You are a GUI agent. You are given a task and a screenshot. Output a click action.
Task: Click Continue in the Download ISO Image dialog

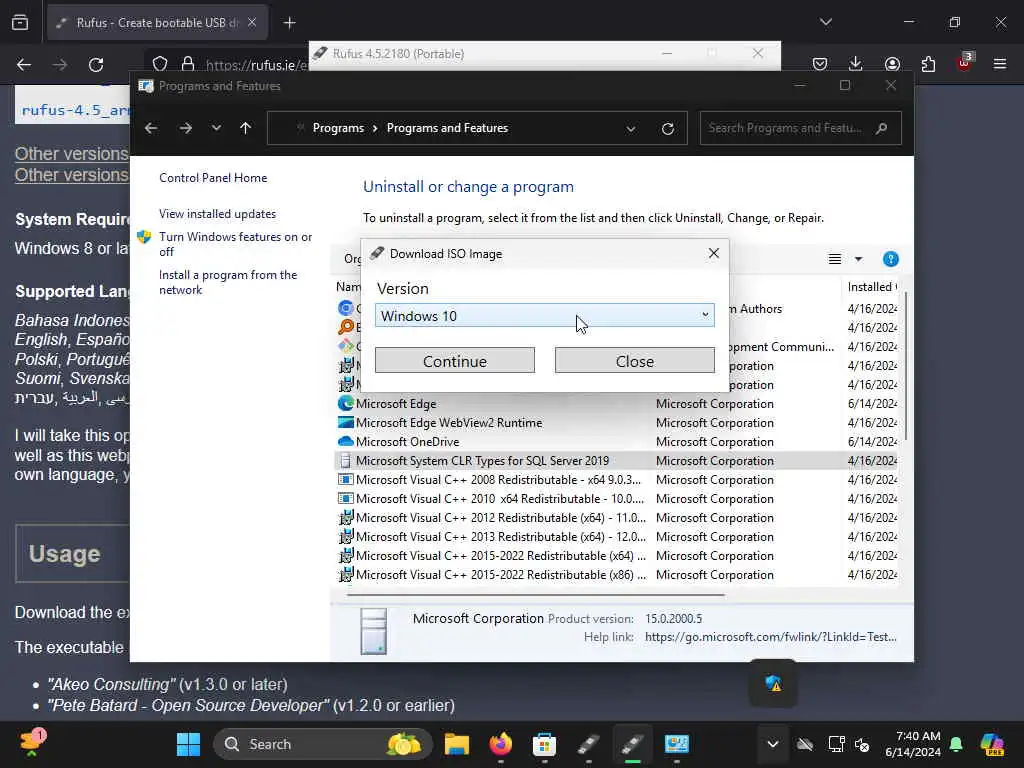(455, 361)
